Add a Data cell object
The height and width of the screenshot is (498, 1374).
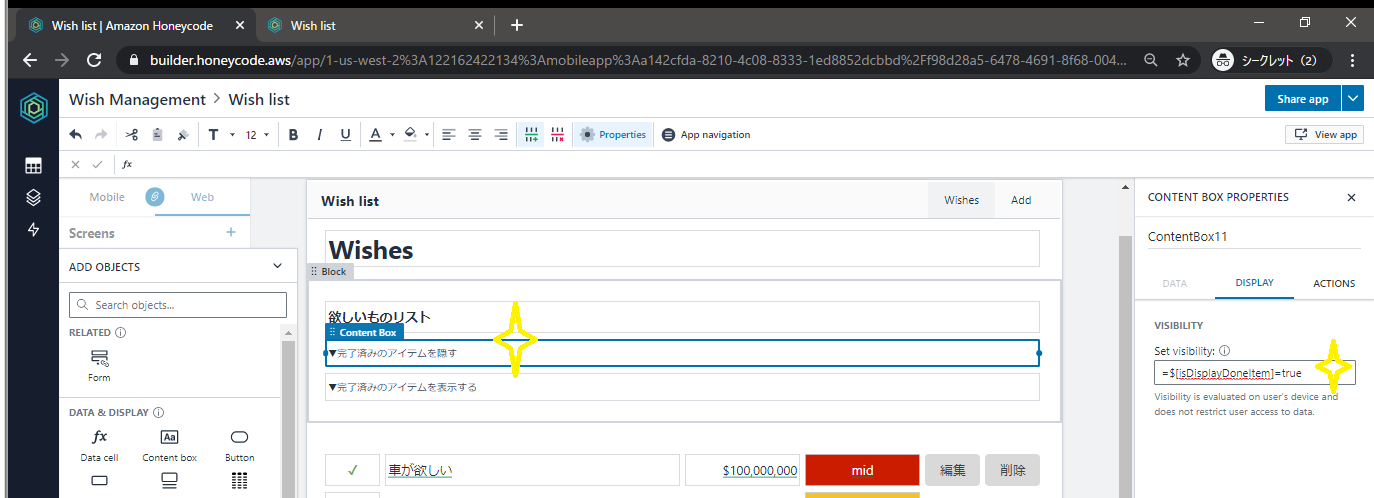click(x=99, y=445)
